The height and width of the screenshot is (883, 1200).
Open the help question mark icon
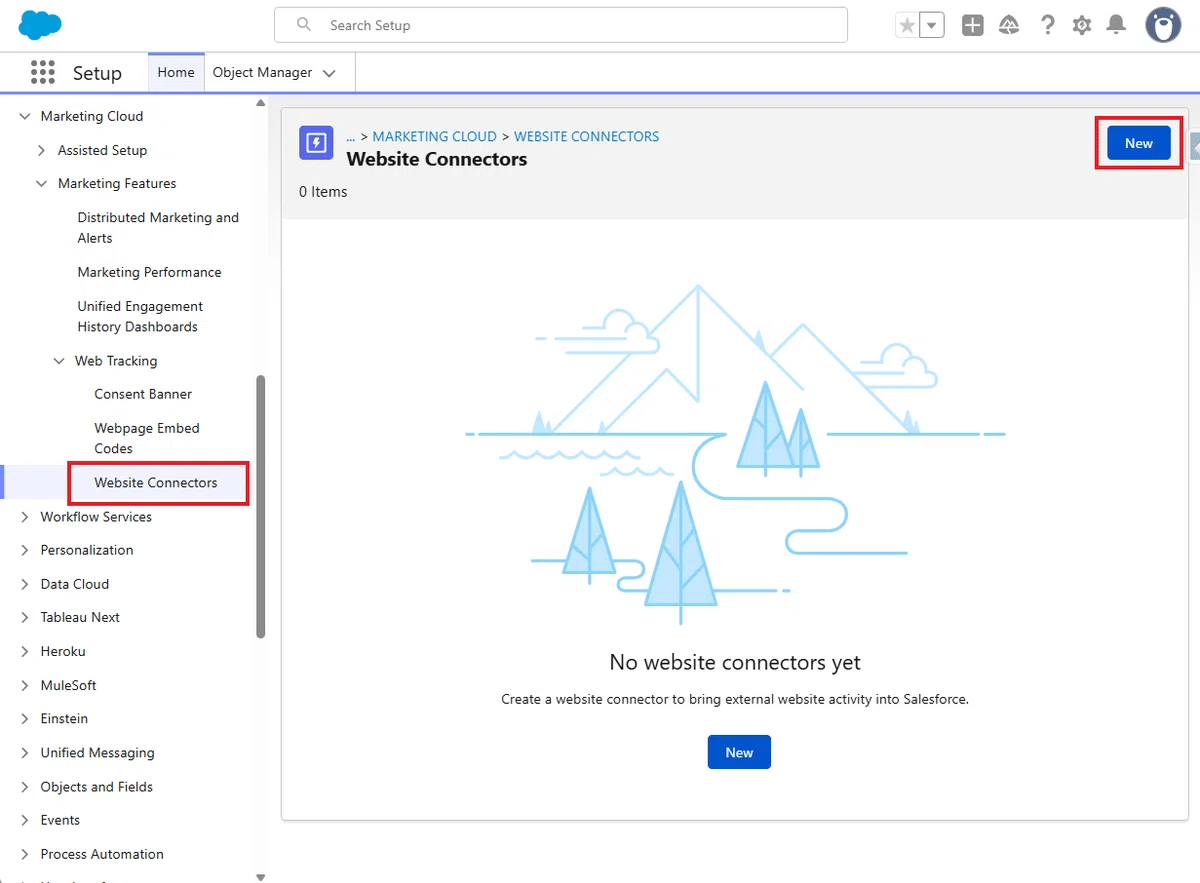1047,25
